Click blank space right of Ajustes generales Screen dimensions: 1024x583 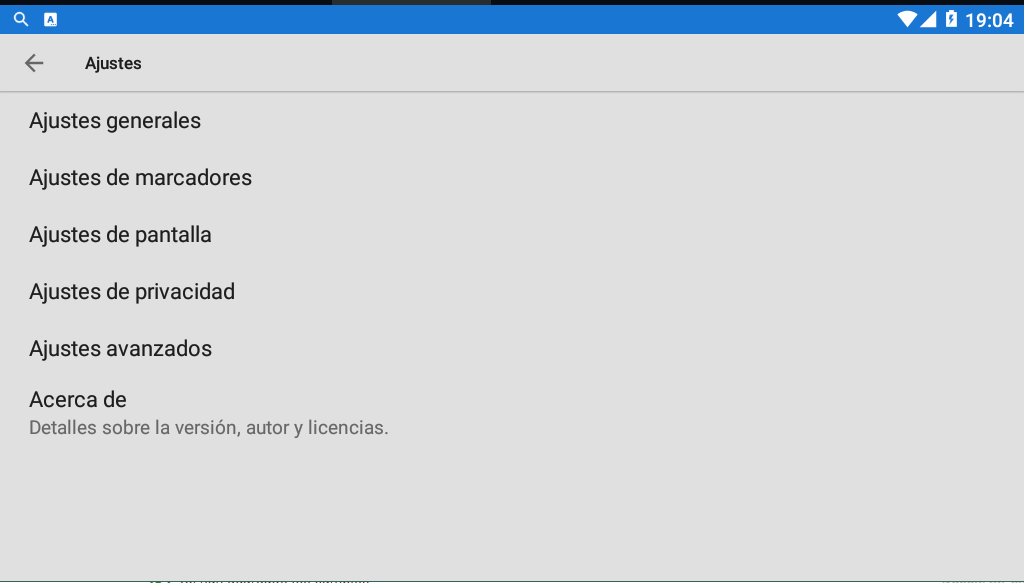click(x=600, y=121)
